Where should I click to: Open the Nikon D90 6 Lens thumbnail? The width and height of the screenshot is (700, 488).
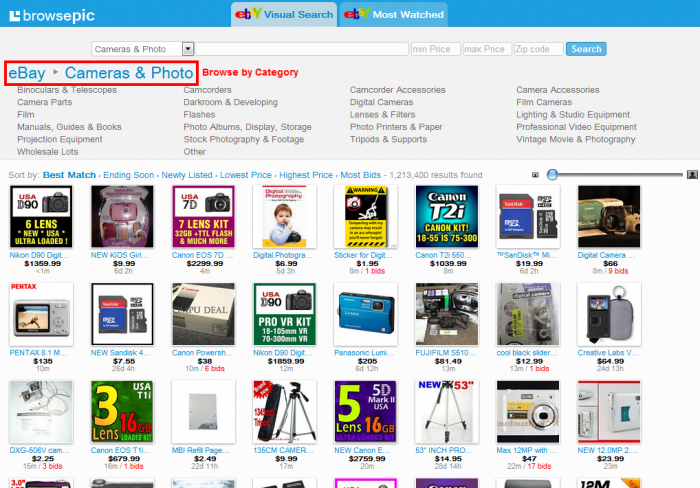41,217
